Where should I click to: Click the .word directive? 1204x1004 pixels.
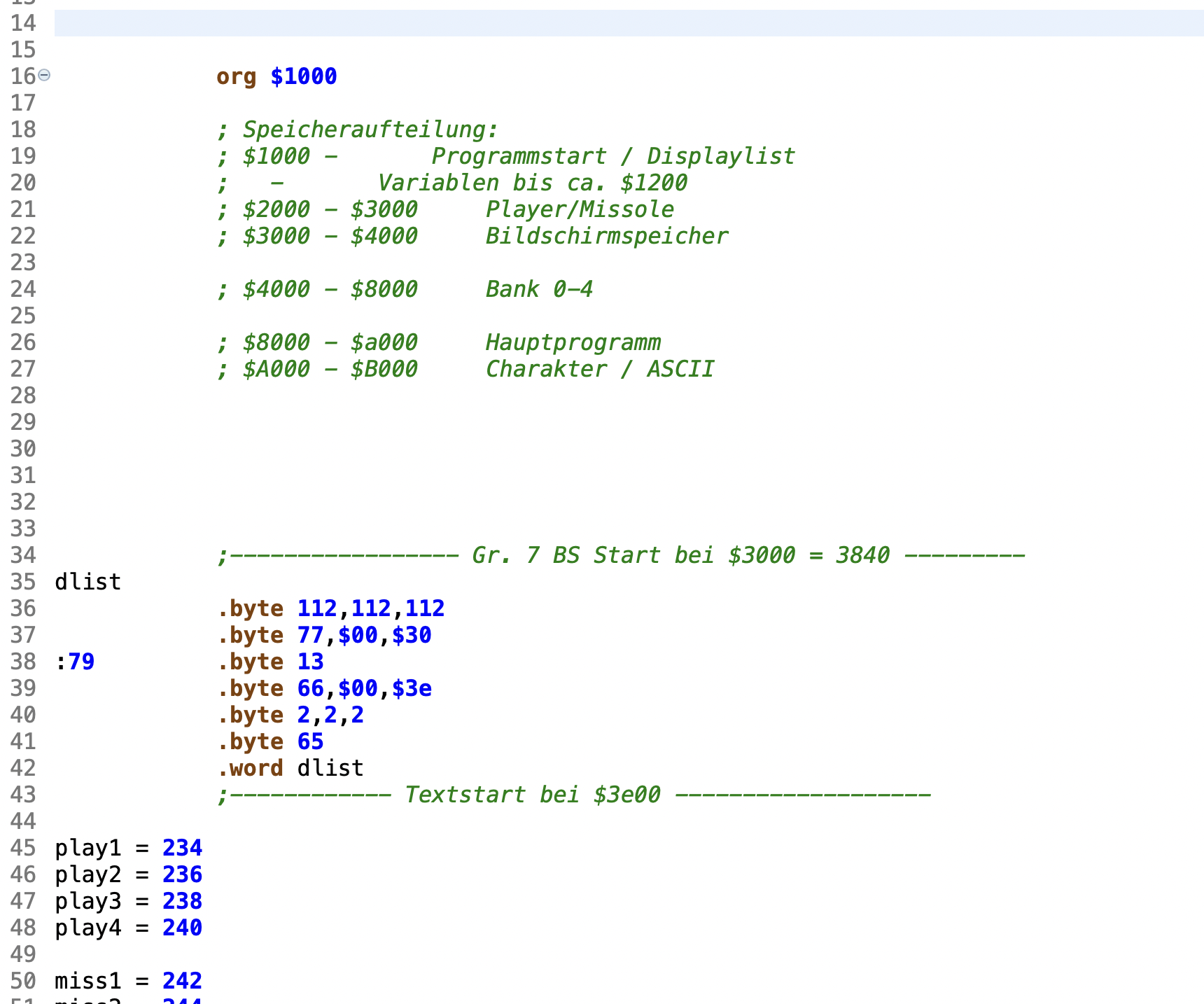click(250, 768)
